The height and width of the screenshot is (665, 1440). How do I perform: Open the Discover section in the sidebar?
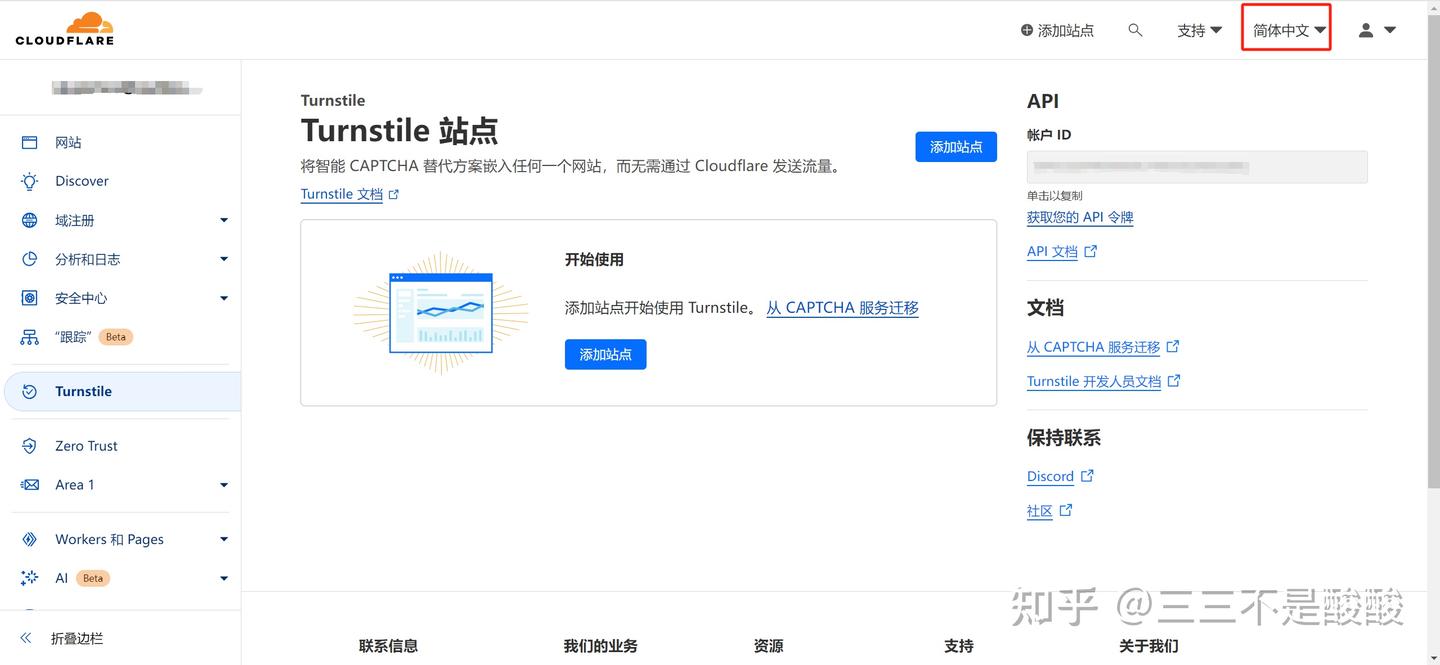(x=80, y=181)
